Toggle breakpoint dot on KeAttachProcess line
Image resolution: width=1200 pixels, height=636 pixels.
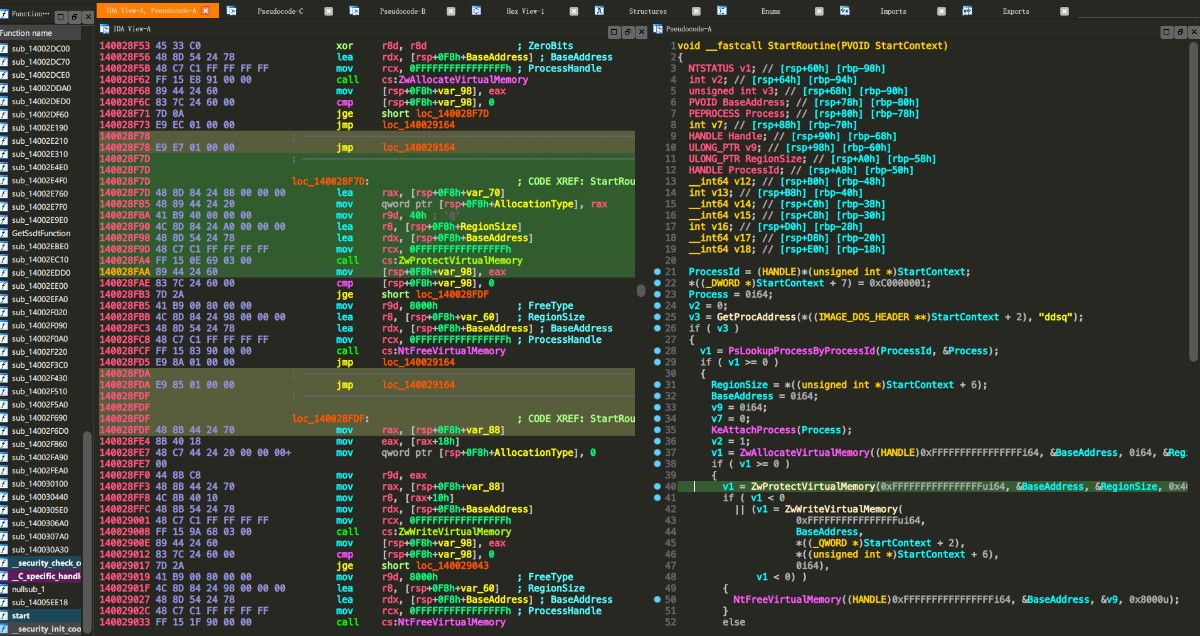tap(656, 429)
